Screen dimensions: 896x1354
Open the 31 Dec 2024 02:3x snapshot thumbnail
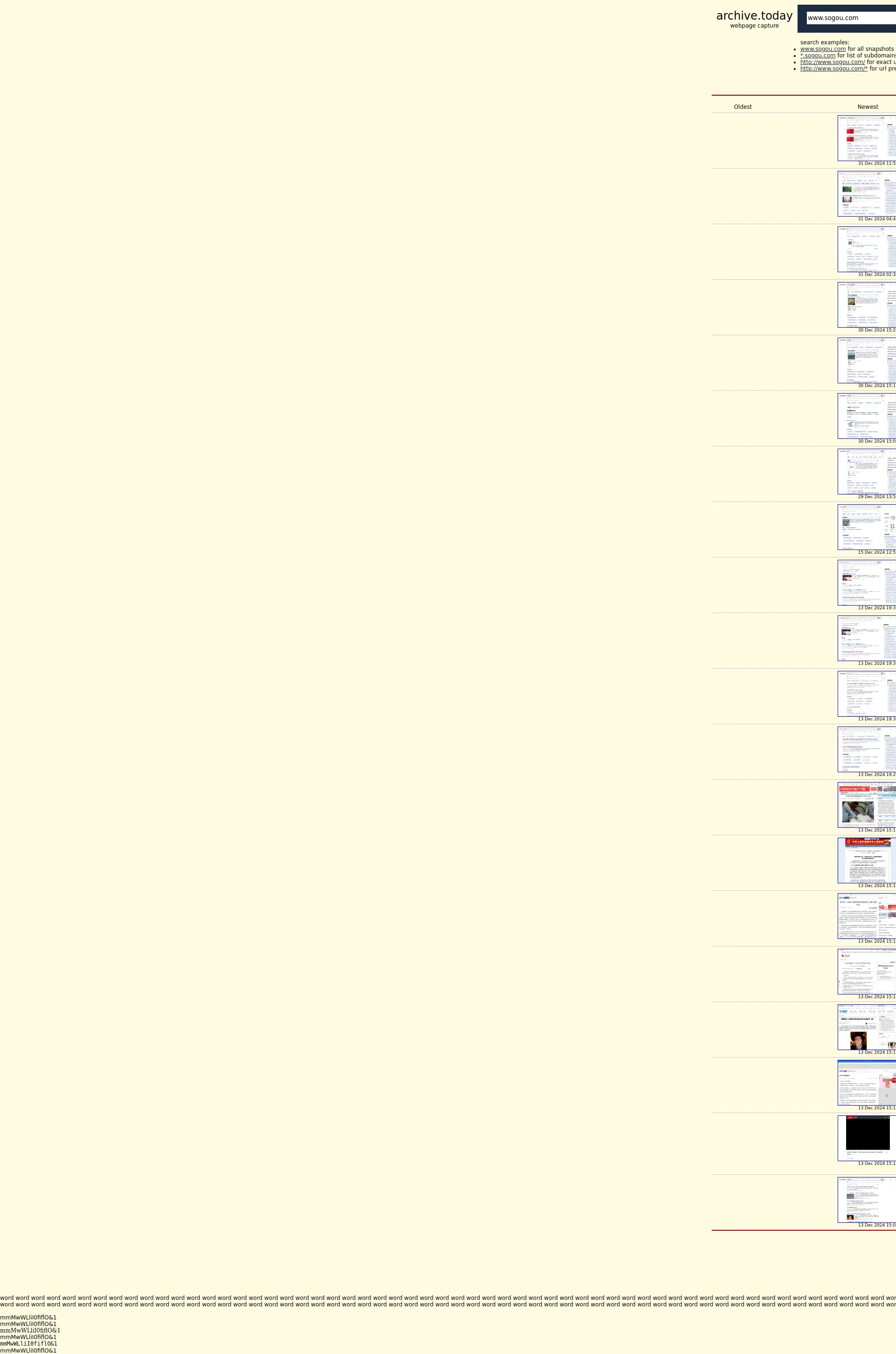pyautogui.click(x=866, y=249)
